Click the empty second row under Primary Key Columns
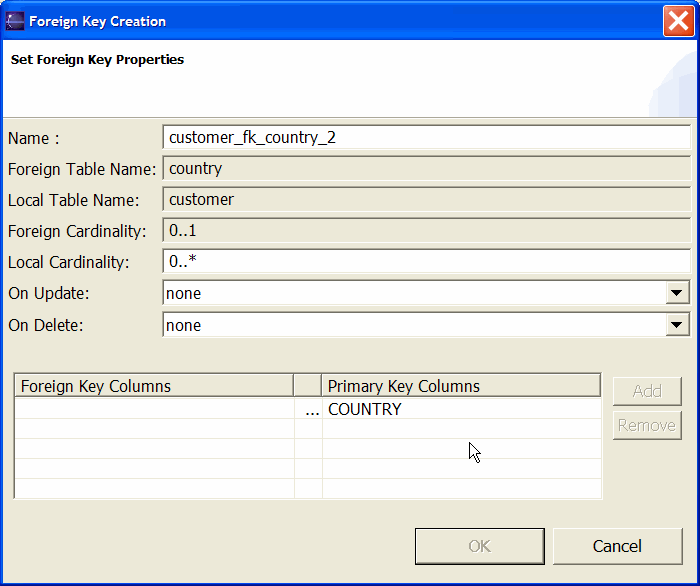The width and height of the screenshot is (700, 586). [x=461, y=429]
